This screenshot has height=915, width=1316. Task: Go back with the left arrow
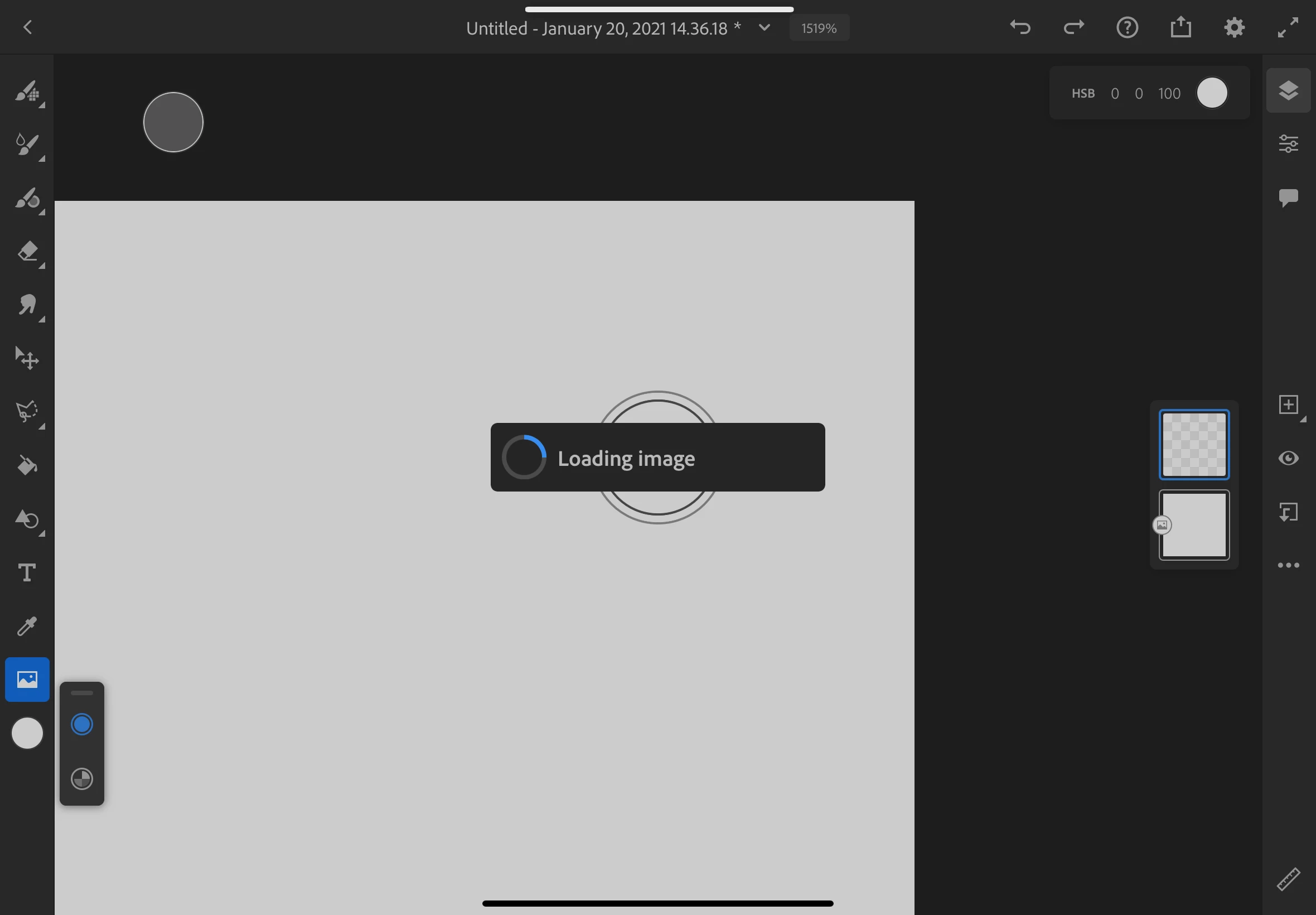27,27
